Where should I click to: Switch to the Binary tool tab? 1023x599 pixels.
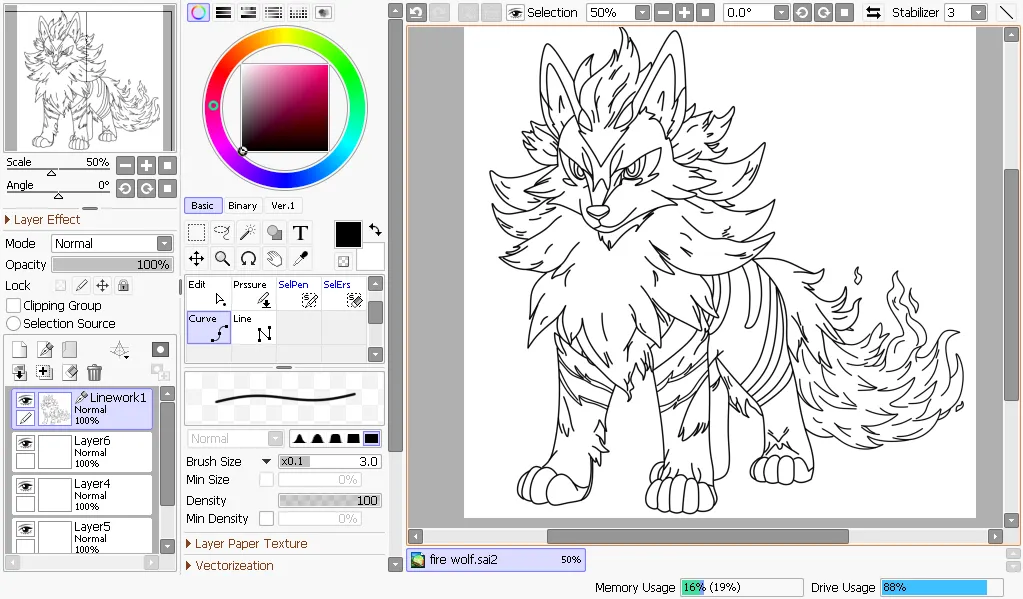tap(242, 206)
